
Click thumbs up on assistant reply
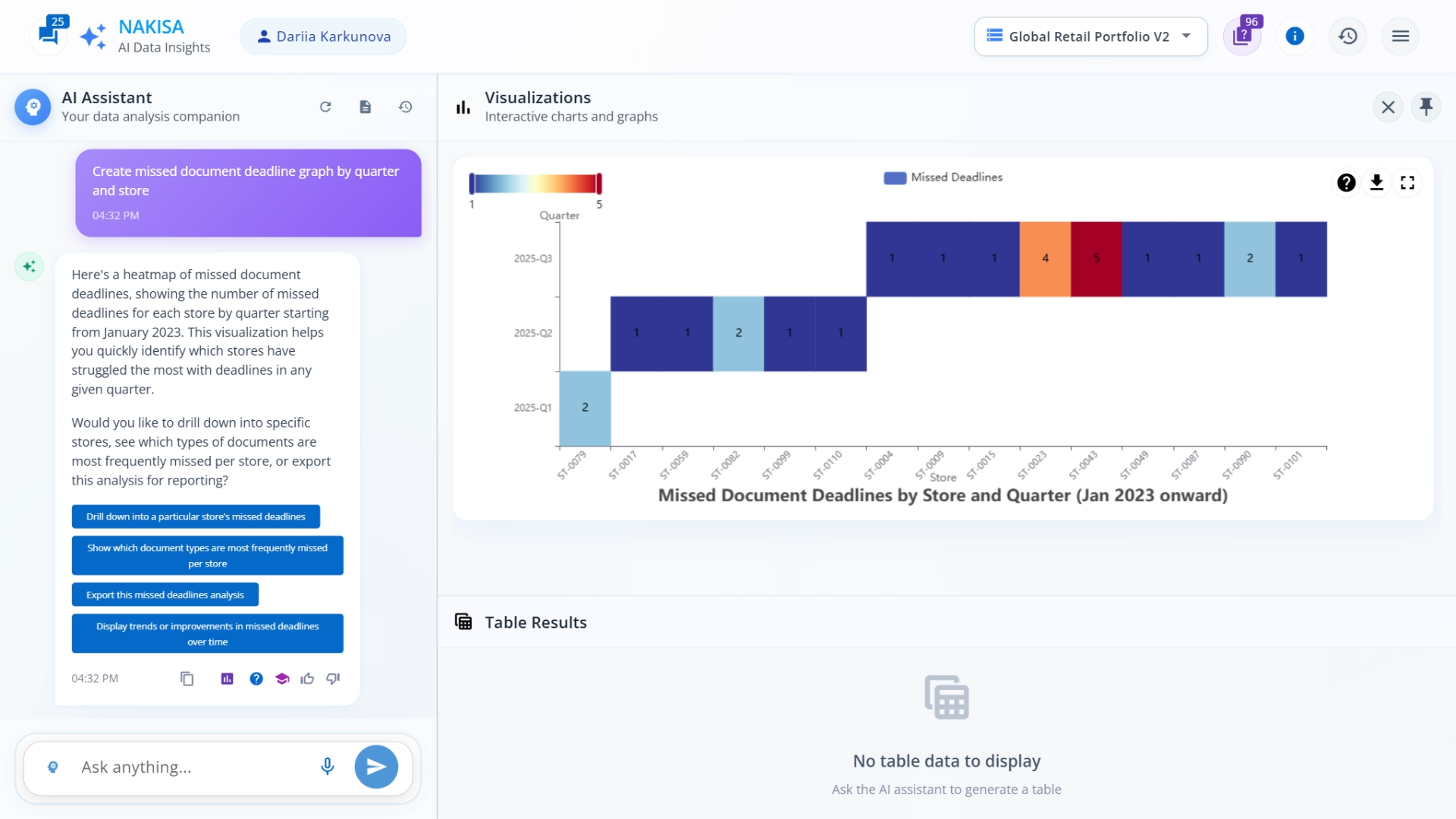click(307, 679)
